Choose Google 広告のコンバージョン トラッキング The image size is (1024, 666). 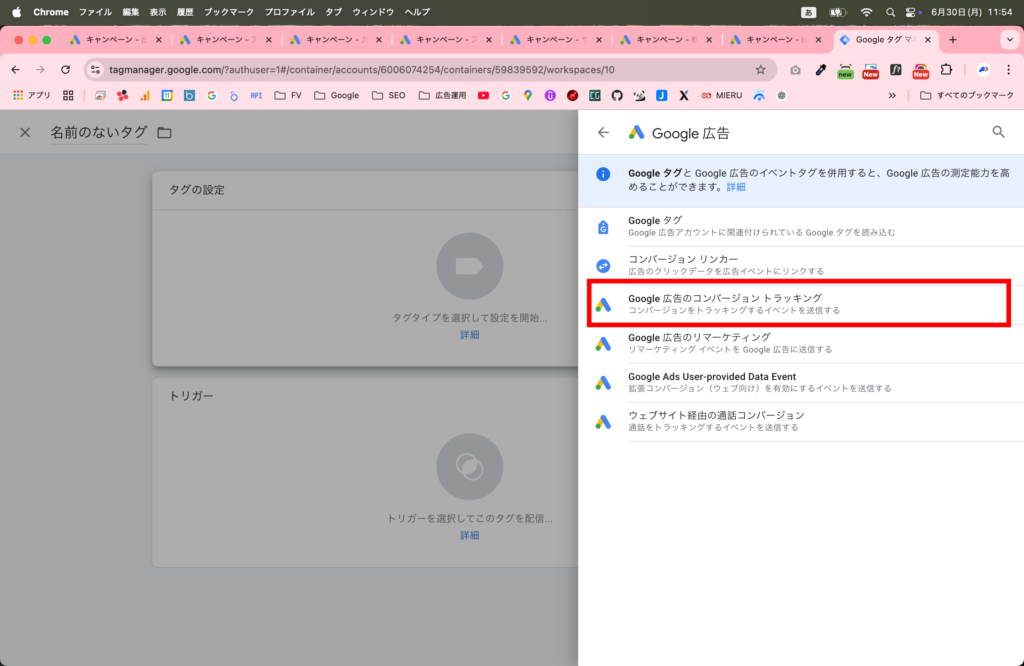(799, 304)
